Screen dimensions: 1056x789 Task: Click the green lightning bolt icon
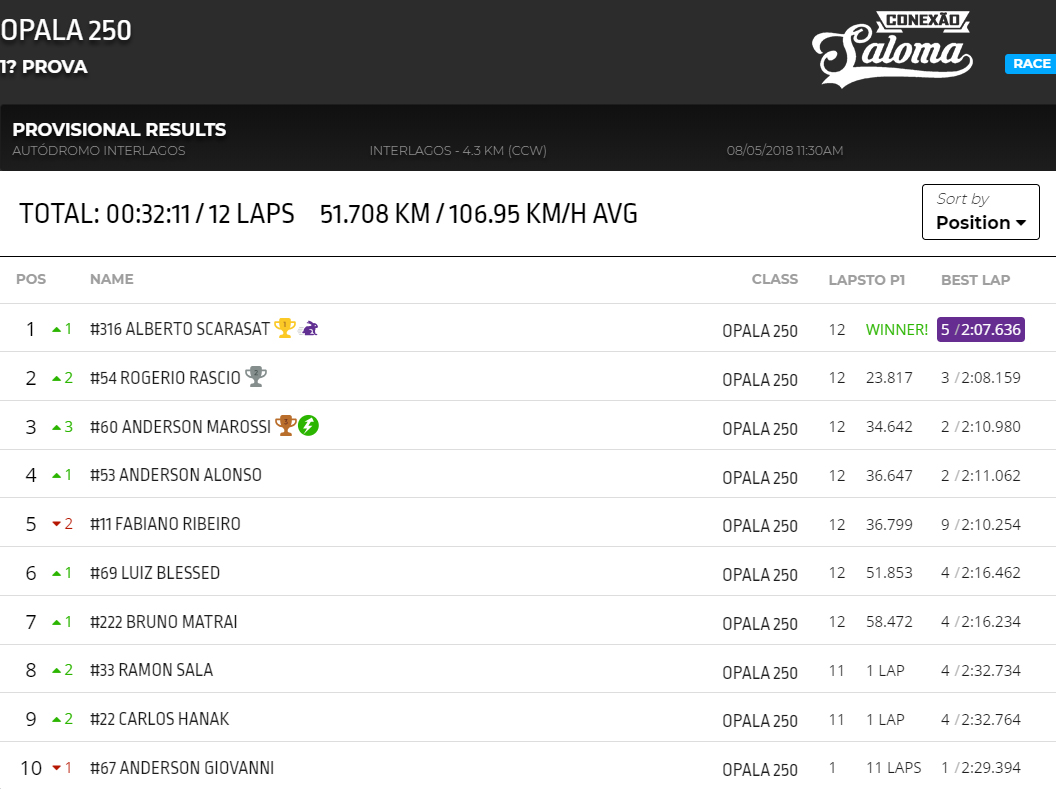click(309, 426)
